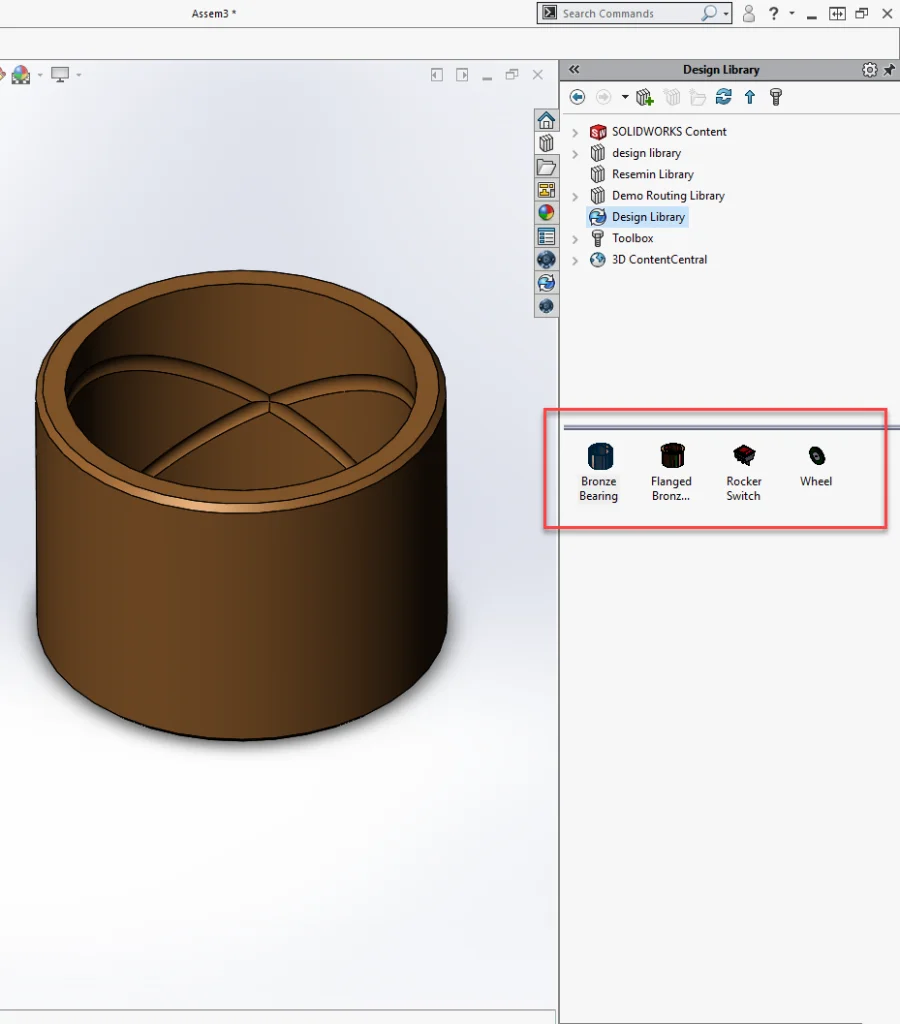Toggle the Design Library pin
Screen dimensions: 900x1024
[889, 70]
